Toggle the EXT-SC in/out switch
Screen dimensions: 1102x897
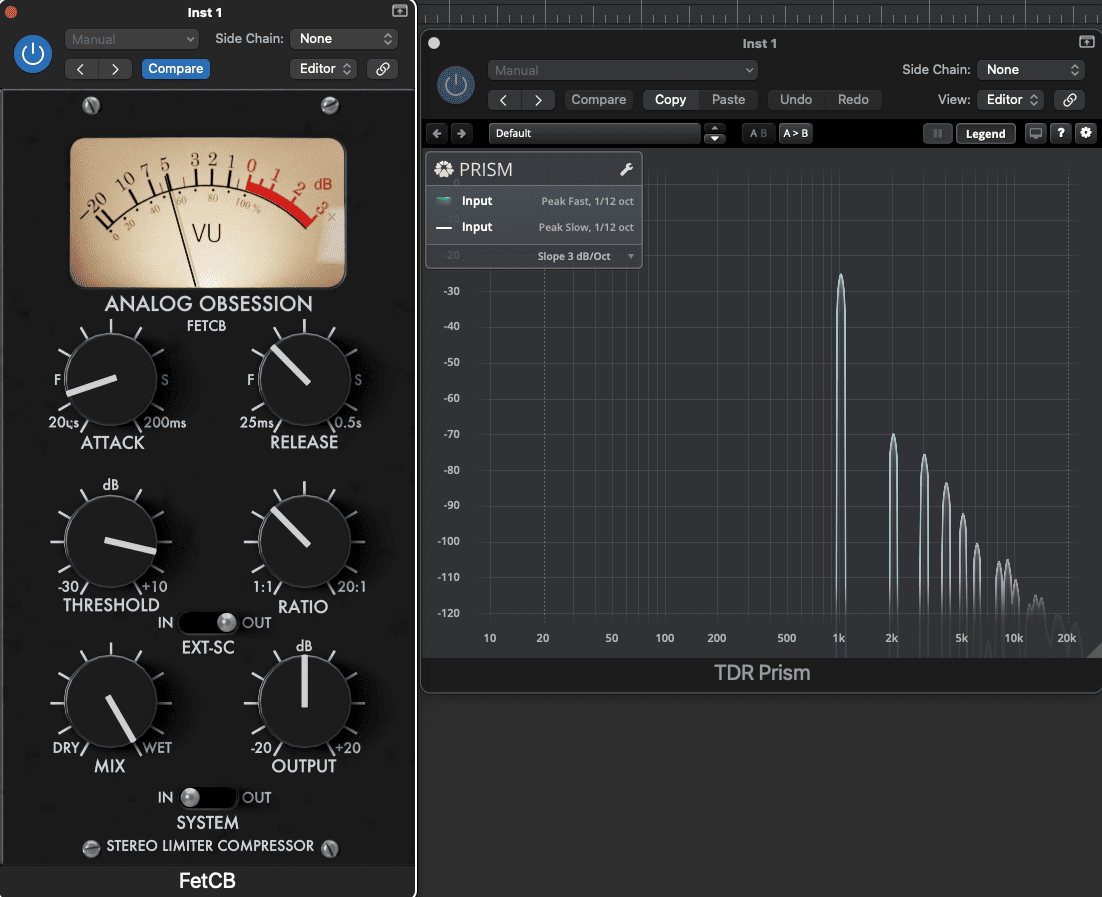(209, 623)
